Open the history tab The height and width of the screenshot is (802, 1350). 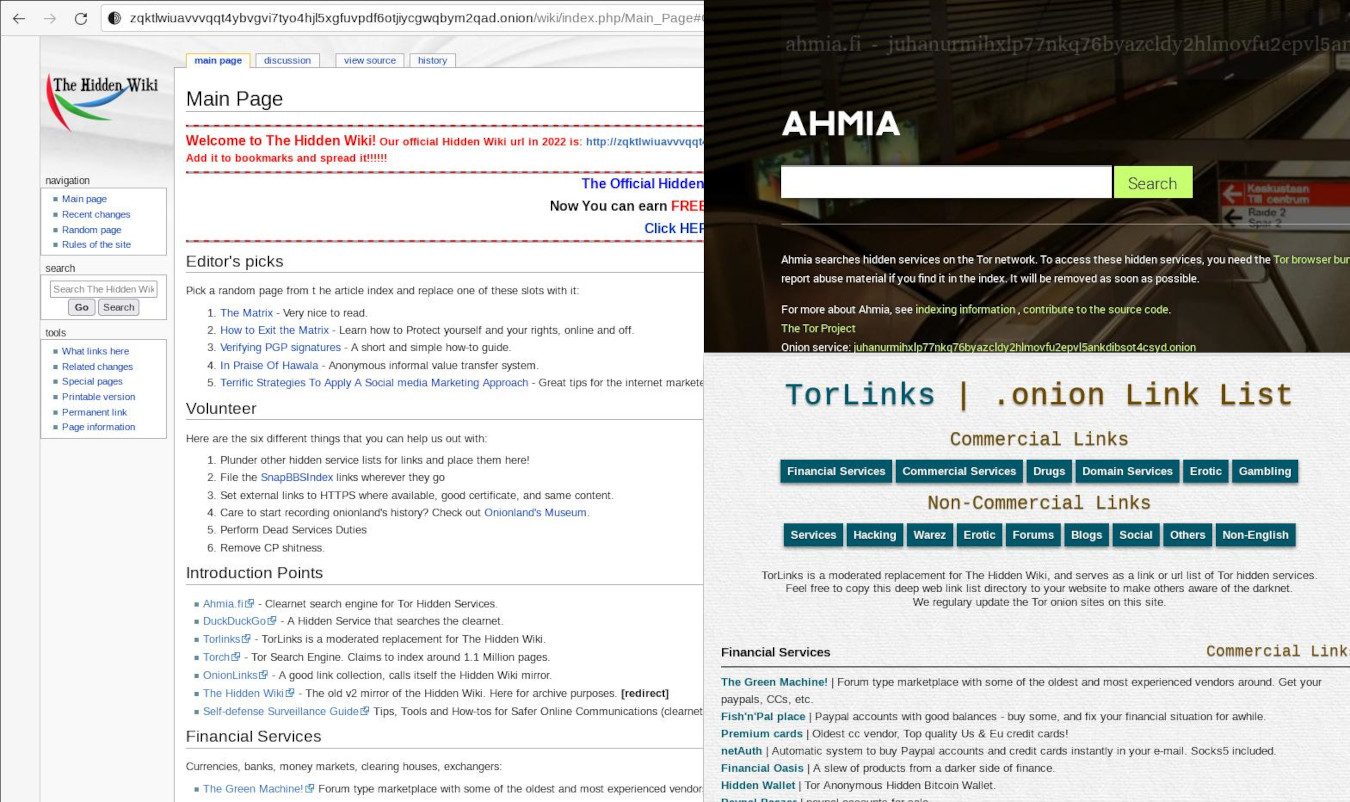[x=432, y=60]
